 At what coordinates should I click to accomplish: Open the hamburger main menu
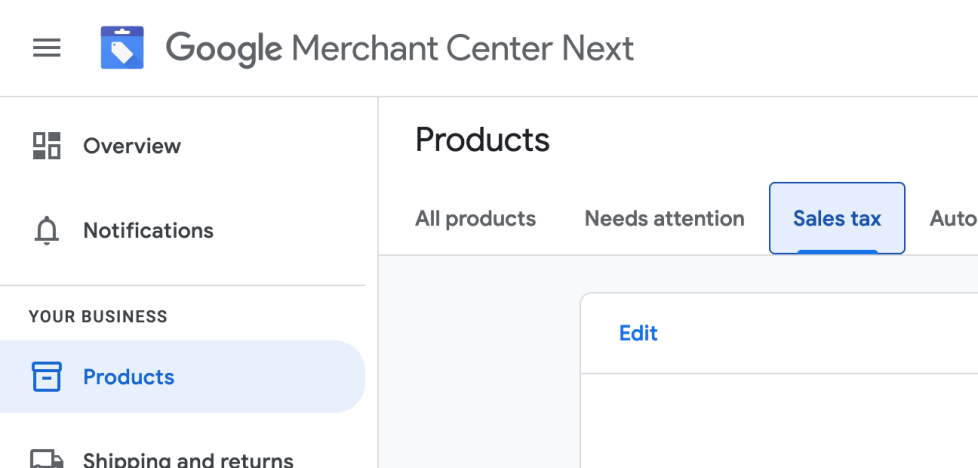pyautogui.click(x=47, y=48)
